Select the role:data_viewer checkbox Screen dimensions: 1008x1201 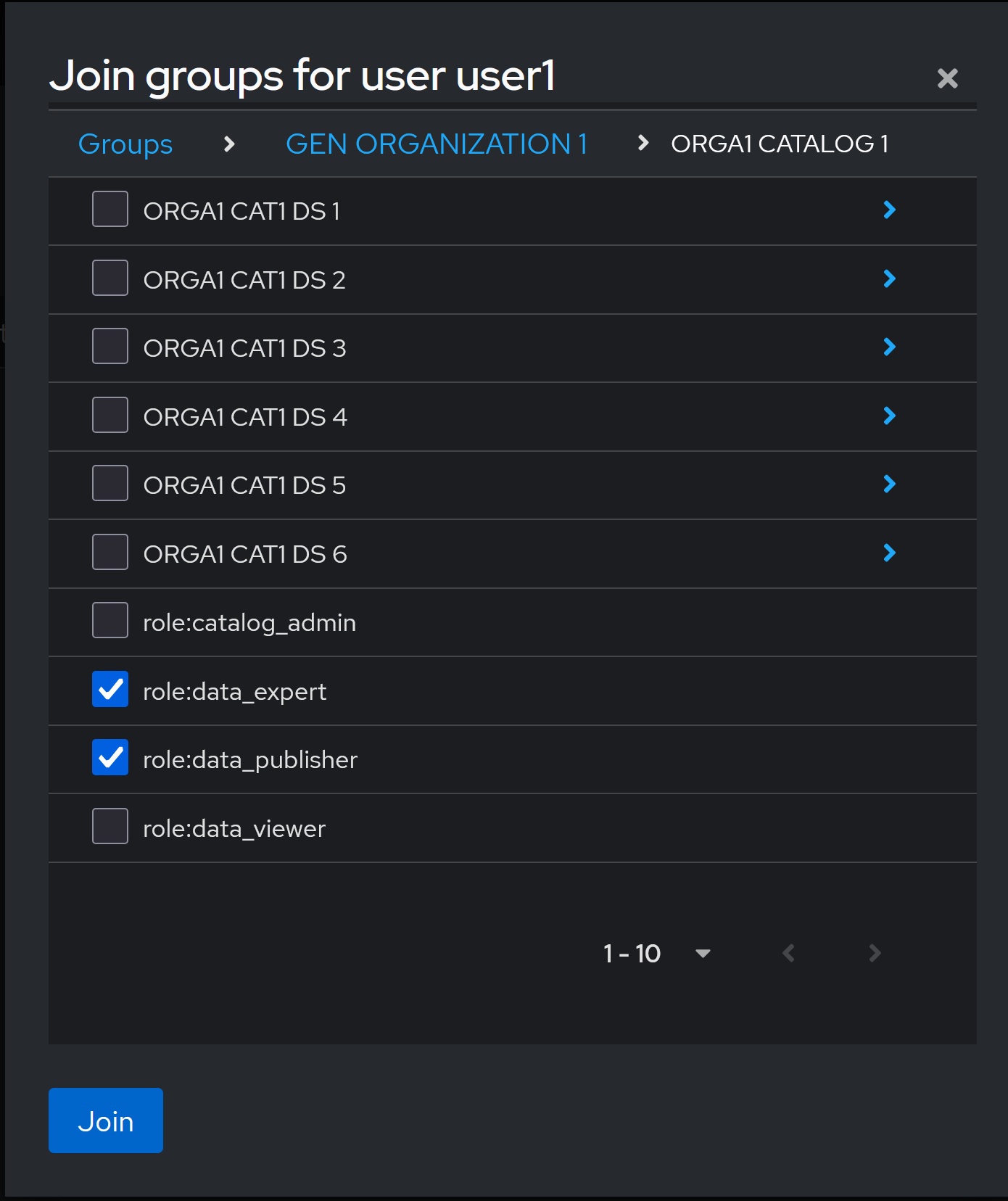[x=110, y=826]
